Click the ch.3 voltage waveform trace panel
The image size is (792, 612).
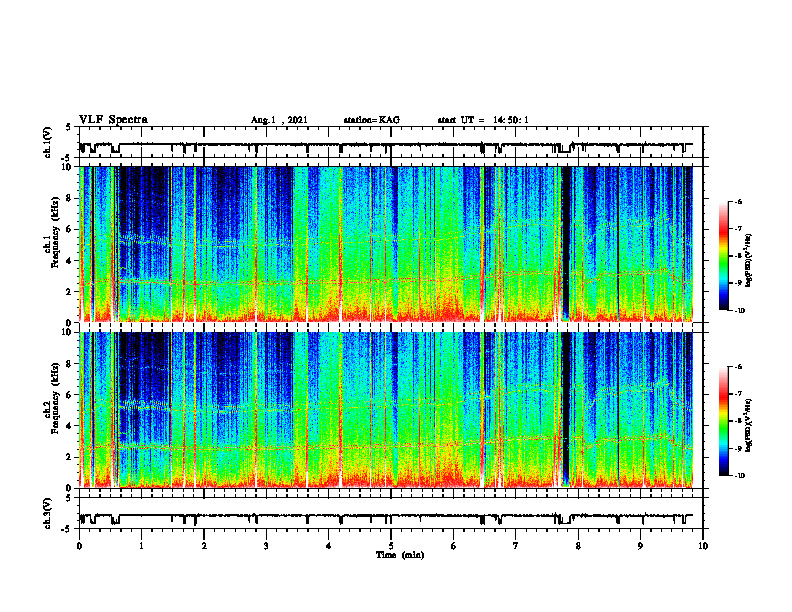click(391, 513)
